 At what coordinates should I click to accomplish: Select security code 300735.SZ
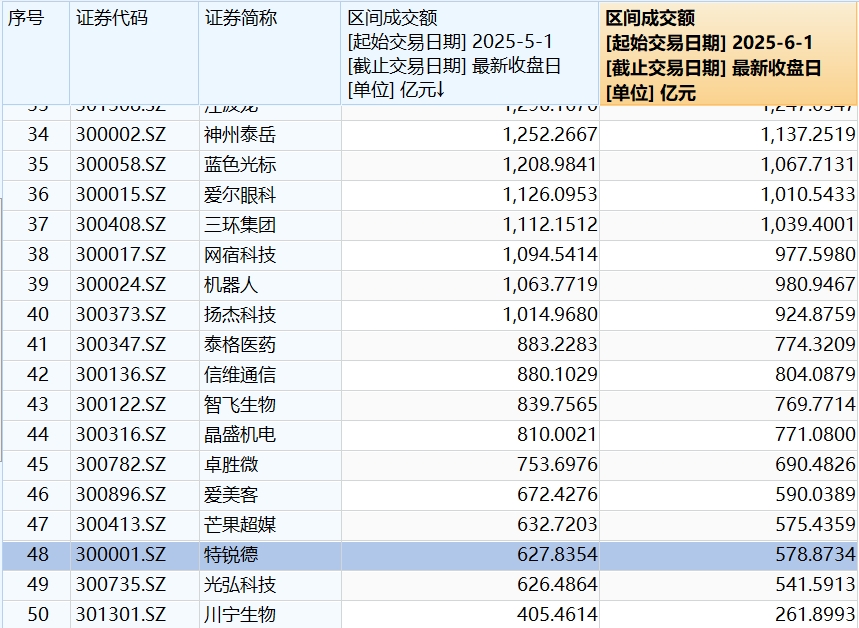pos(121,585)
